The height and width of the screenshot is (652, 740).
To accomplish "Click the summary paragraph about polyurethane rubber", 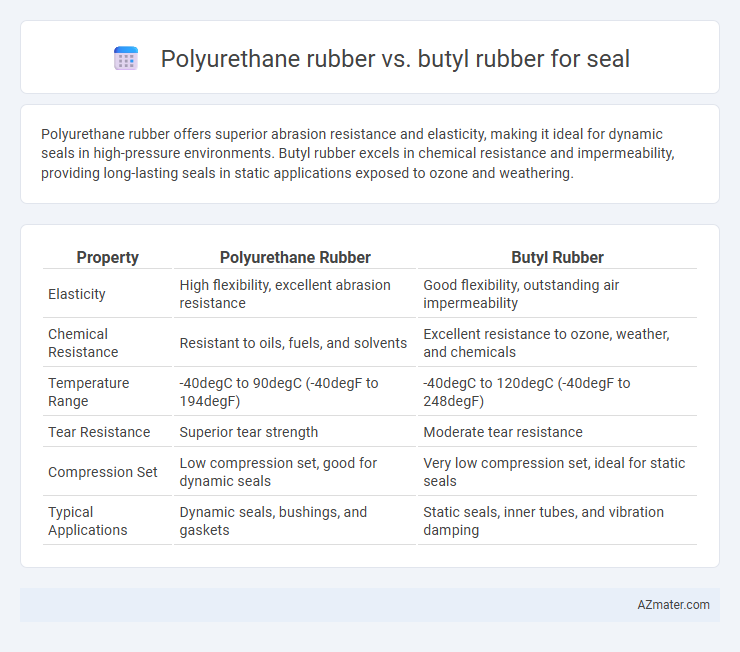I will (x=358, y=153).
